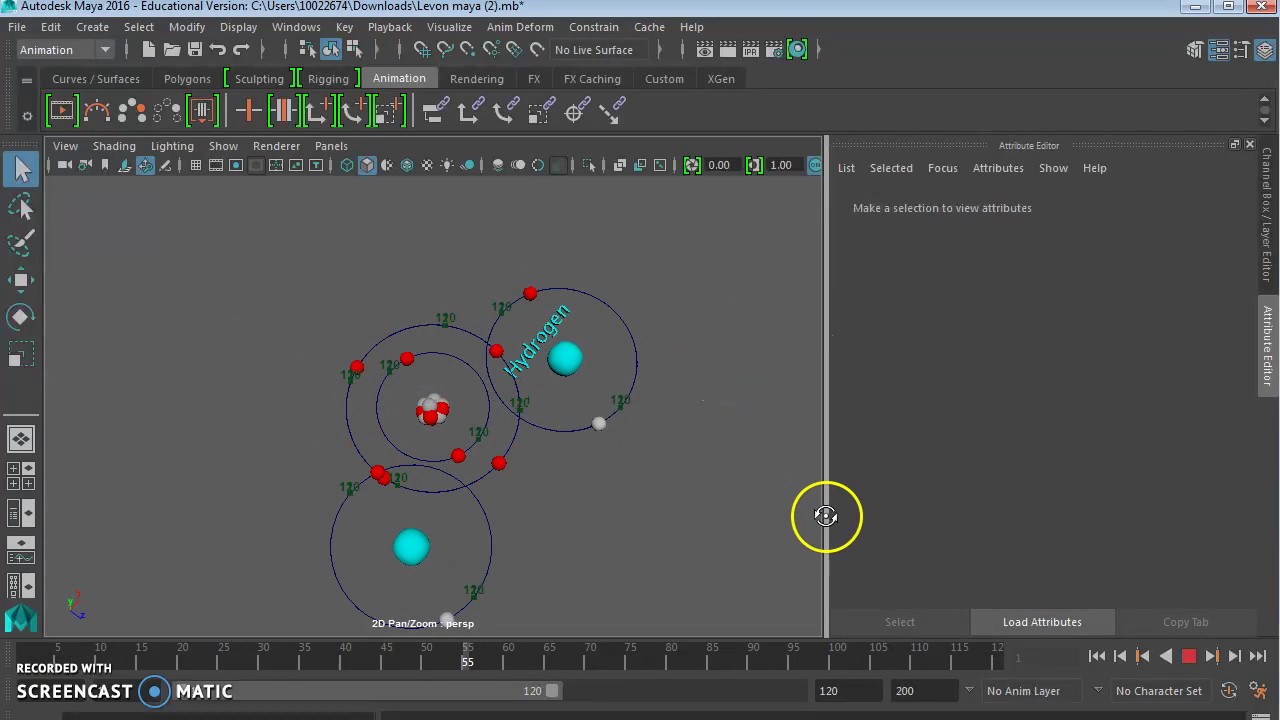The image size is (1280, 720).
Task: Open the shelf options gear menu
Action: pos(27,116)
